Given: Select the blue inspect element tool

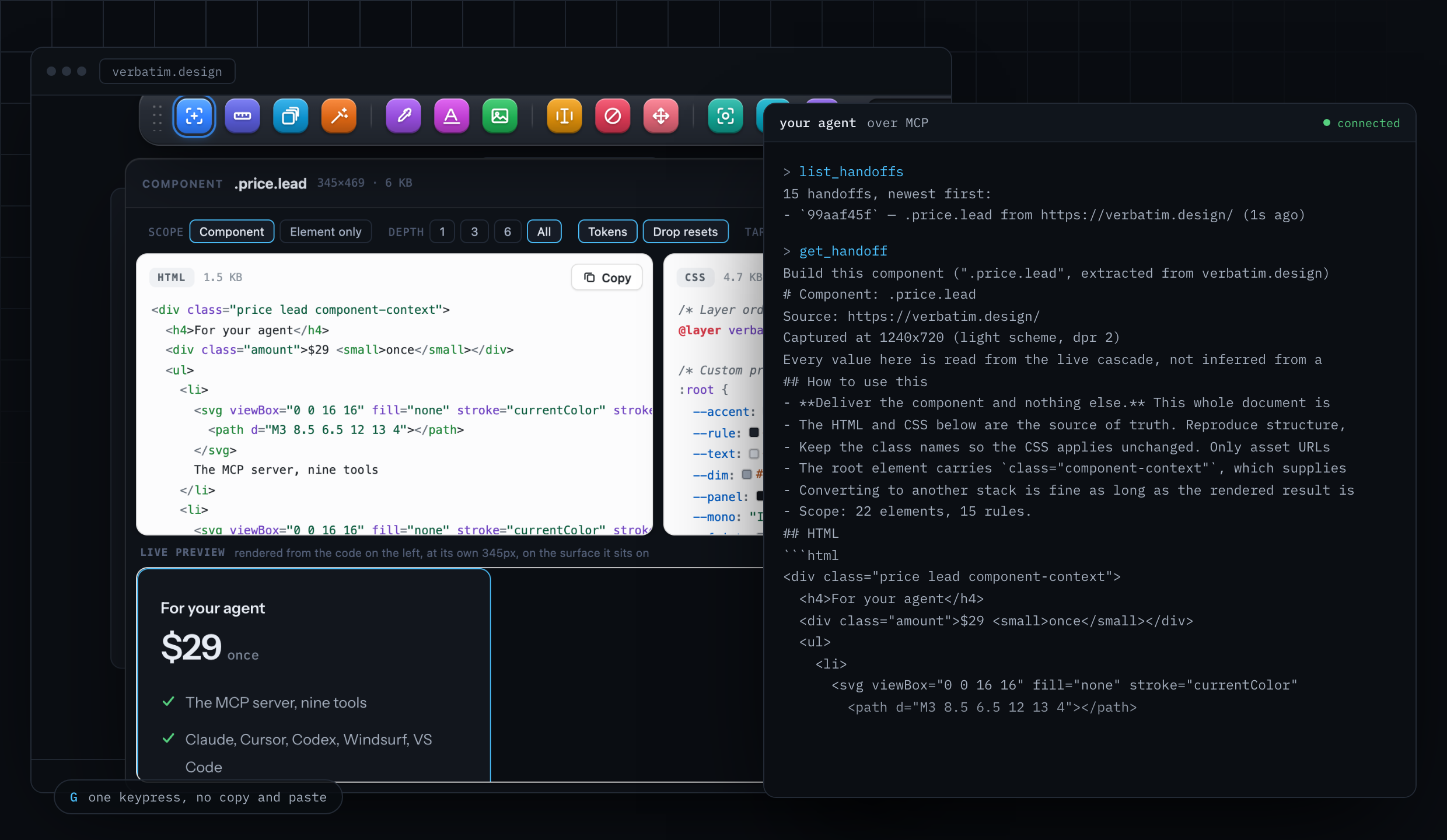Looking at the screenshot, I should pos(194,116).
